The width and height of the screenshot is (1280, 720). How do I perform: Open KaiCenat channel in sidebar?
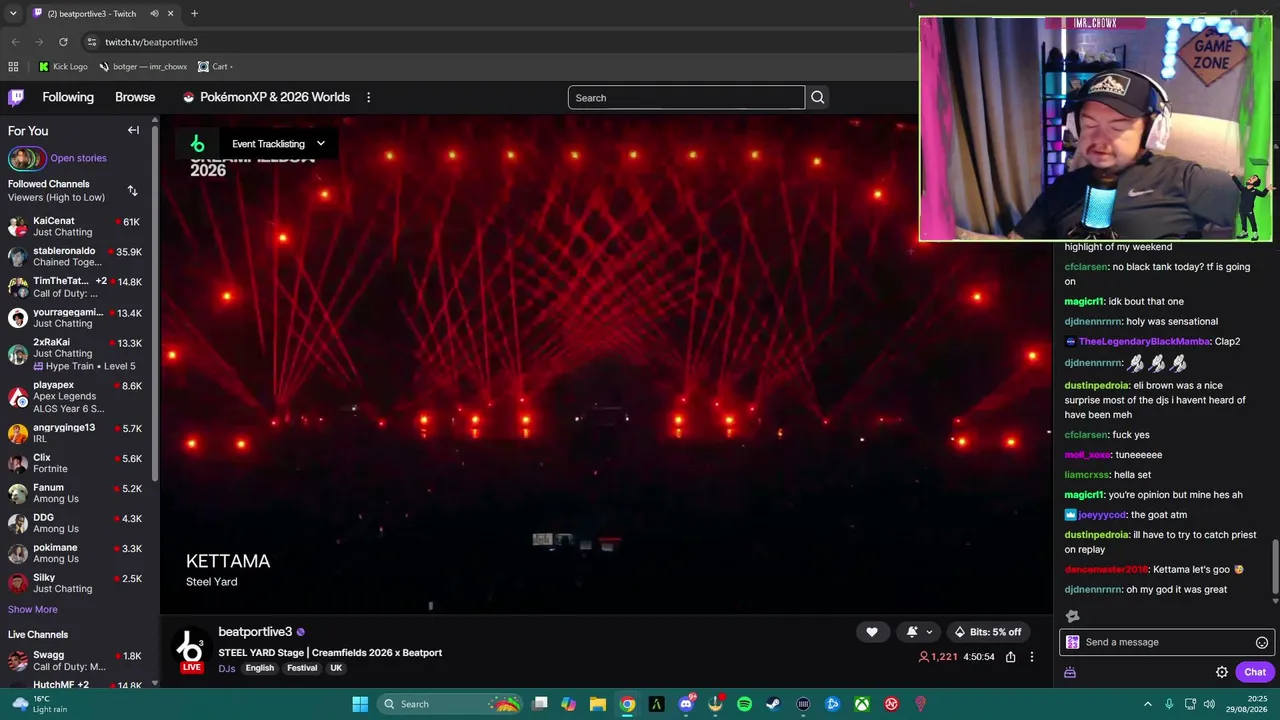(78, 226)
